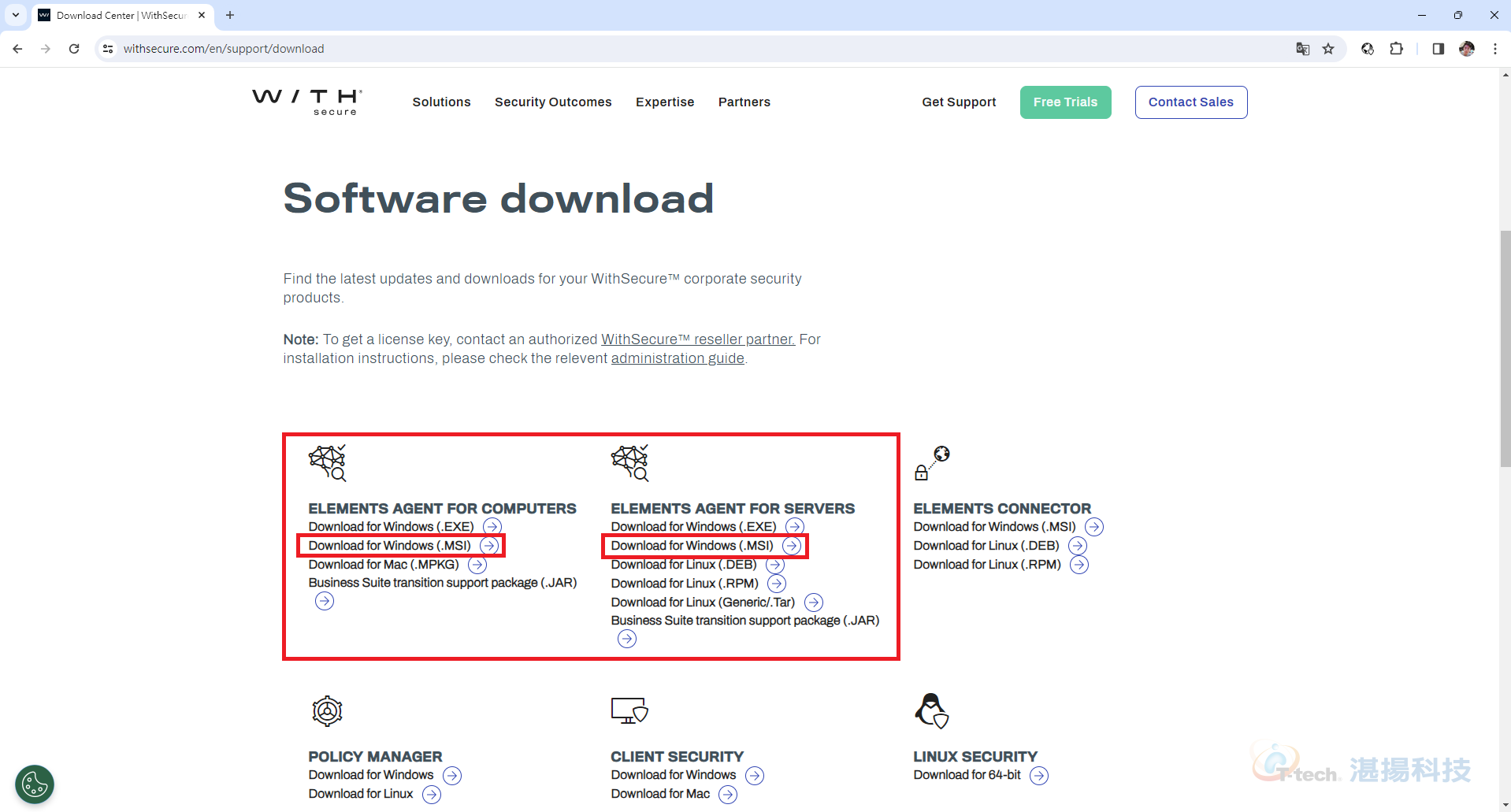Screen dimensions: 1511x812
Task: Open the Solutions menu
Action: coord(441,102)
